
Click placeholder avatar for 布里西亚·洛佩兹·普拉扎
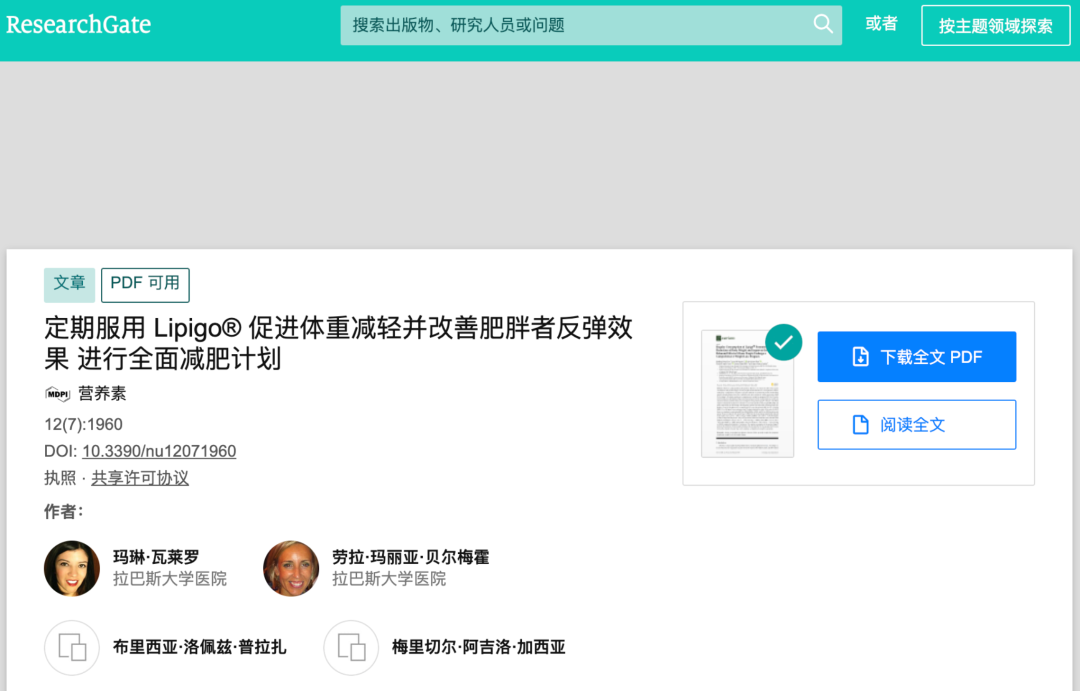tap(72, 648)
